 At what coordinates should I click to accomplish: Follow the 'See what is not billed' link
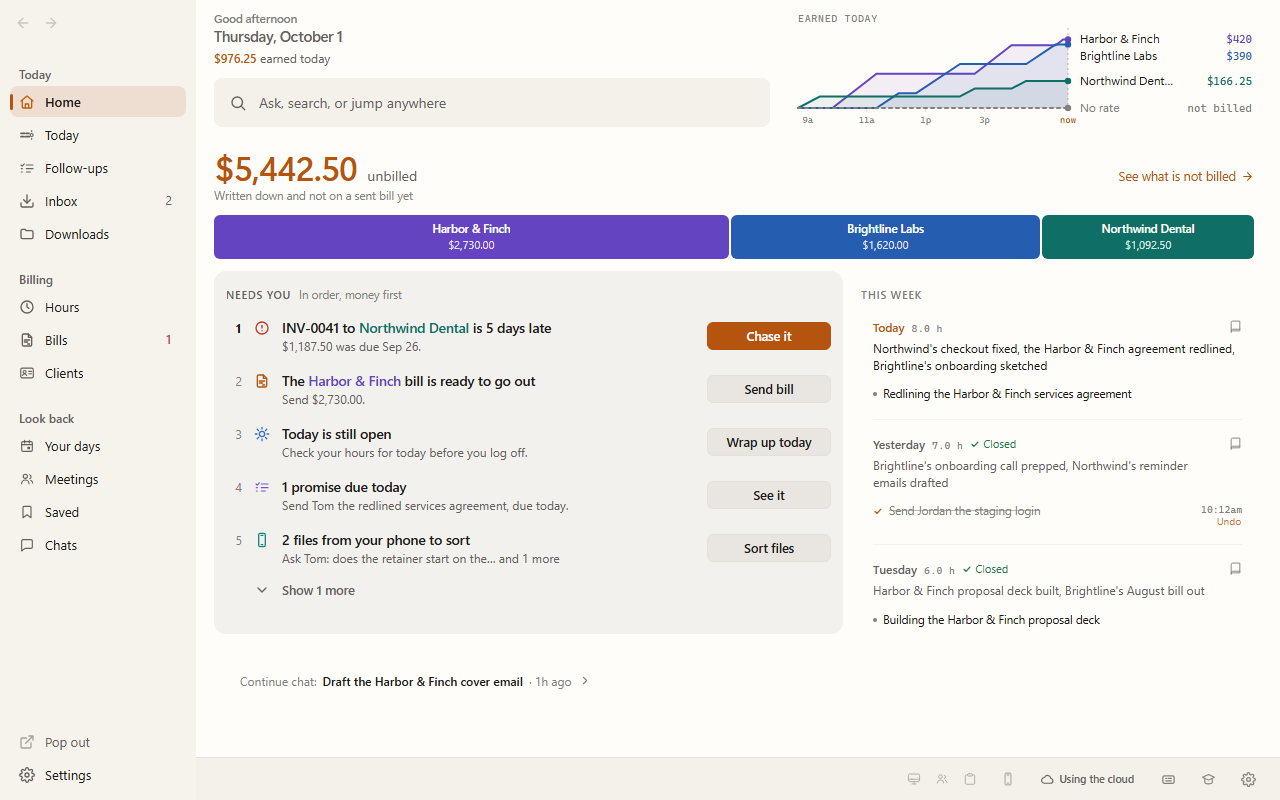[1185, 176]
